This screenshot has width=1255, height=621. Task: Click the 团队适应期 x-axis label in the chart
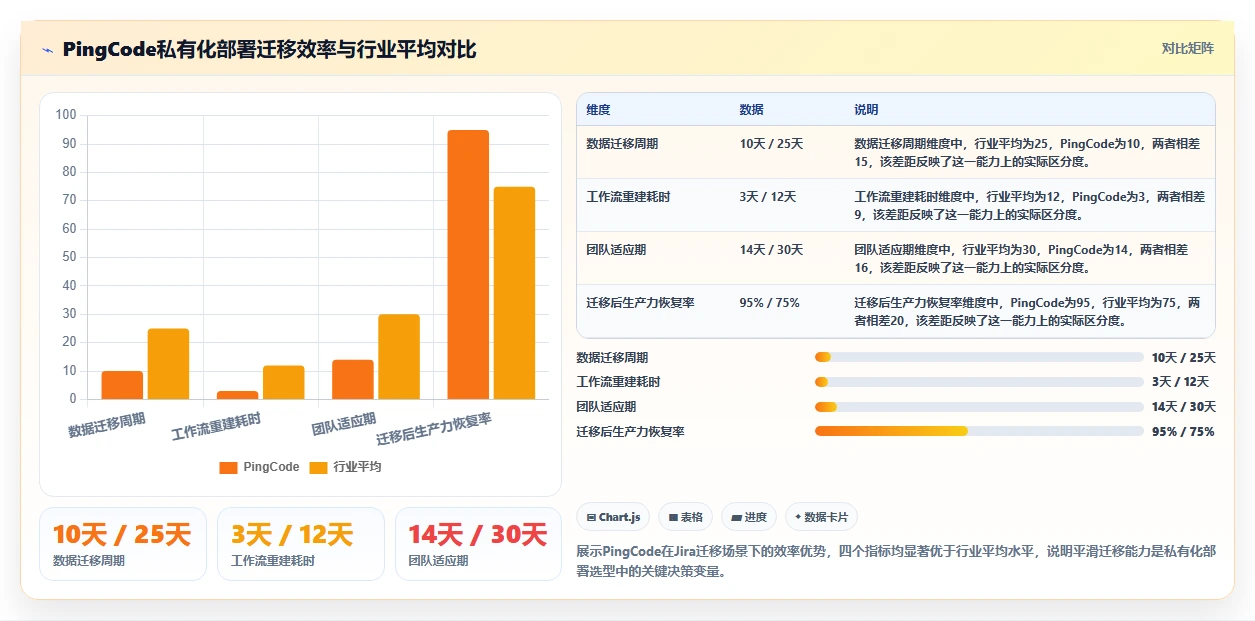click(344, 424)
